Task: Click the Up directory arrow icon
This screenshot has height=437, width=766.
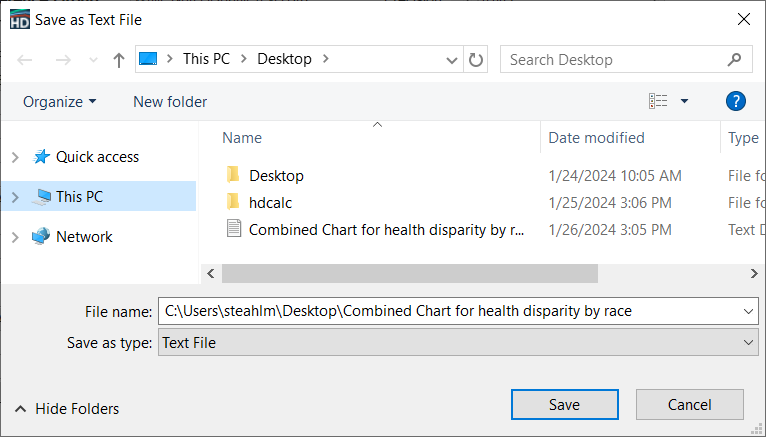Action: [119, 60]
